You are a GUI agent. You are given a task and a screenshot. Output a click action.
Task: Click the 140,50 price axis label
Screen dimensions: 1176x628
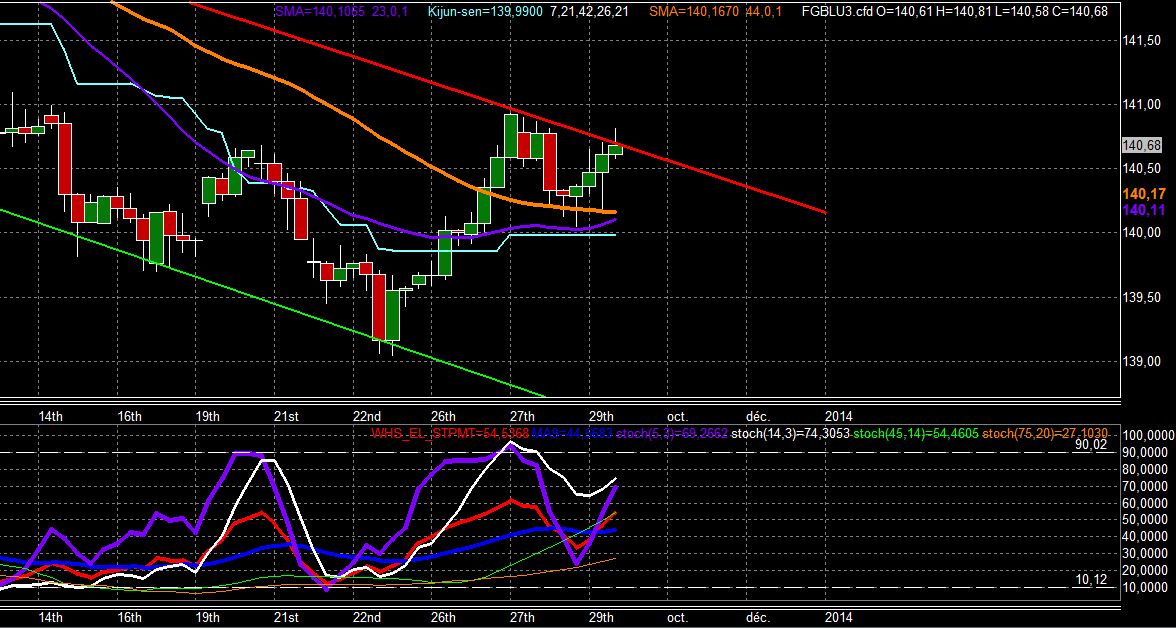1140,168
